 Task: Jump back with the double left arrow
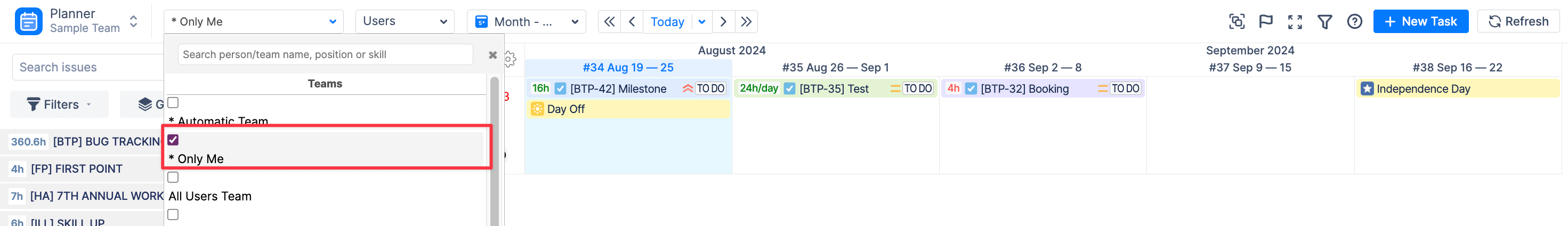tap(609, 22)
